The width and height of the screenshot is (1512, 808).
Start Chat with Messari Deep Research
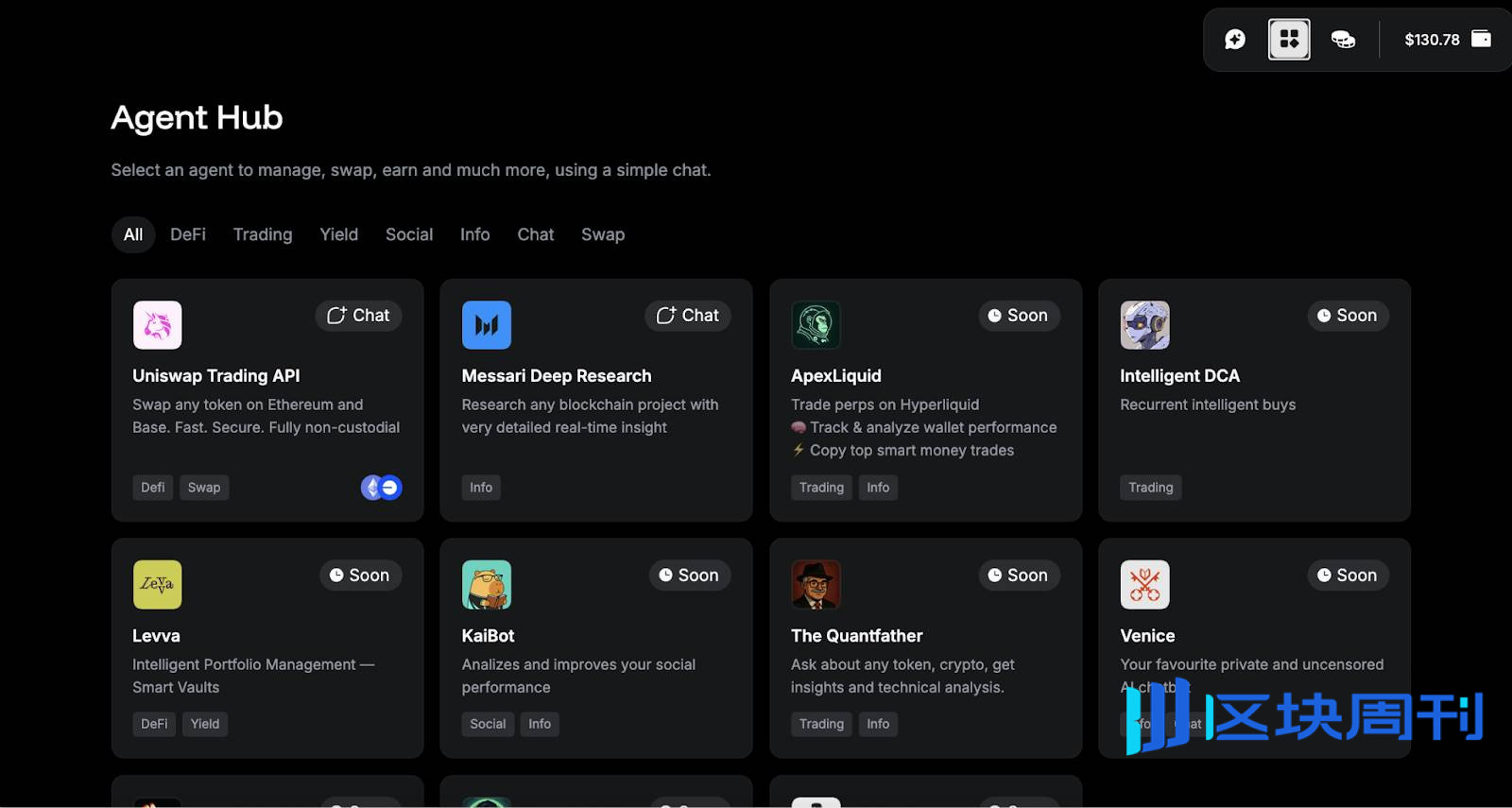pyautogui.click(x=688, y=316)
